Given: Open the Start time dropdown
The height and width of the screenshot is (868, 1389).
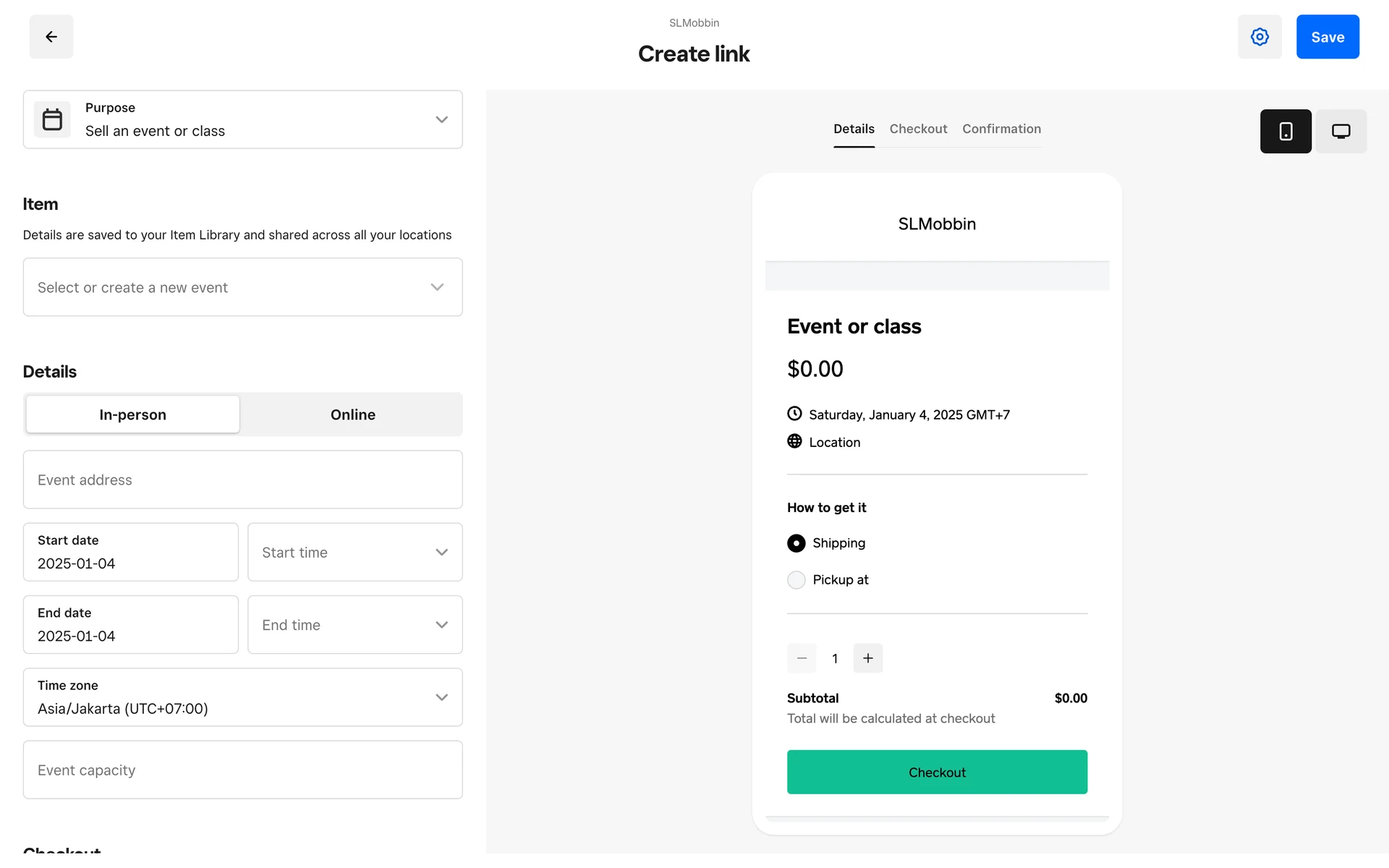Looking at the screenshot, I should [x=354, y=552].
